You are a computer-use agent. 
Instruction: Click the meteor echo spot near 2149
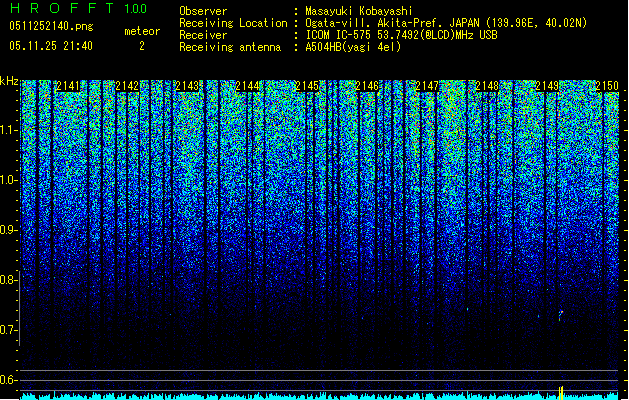click(561, 315)
